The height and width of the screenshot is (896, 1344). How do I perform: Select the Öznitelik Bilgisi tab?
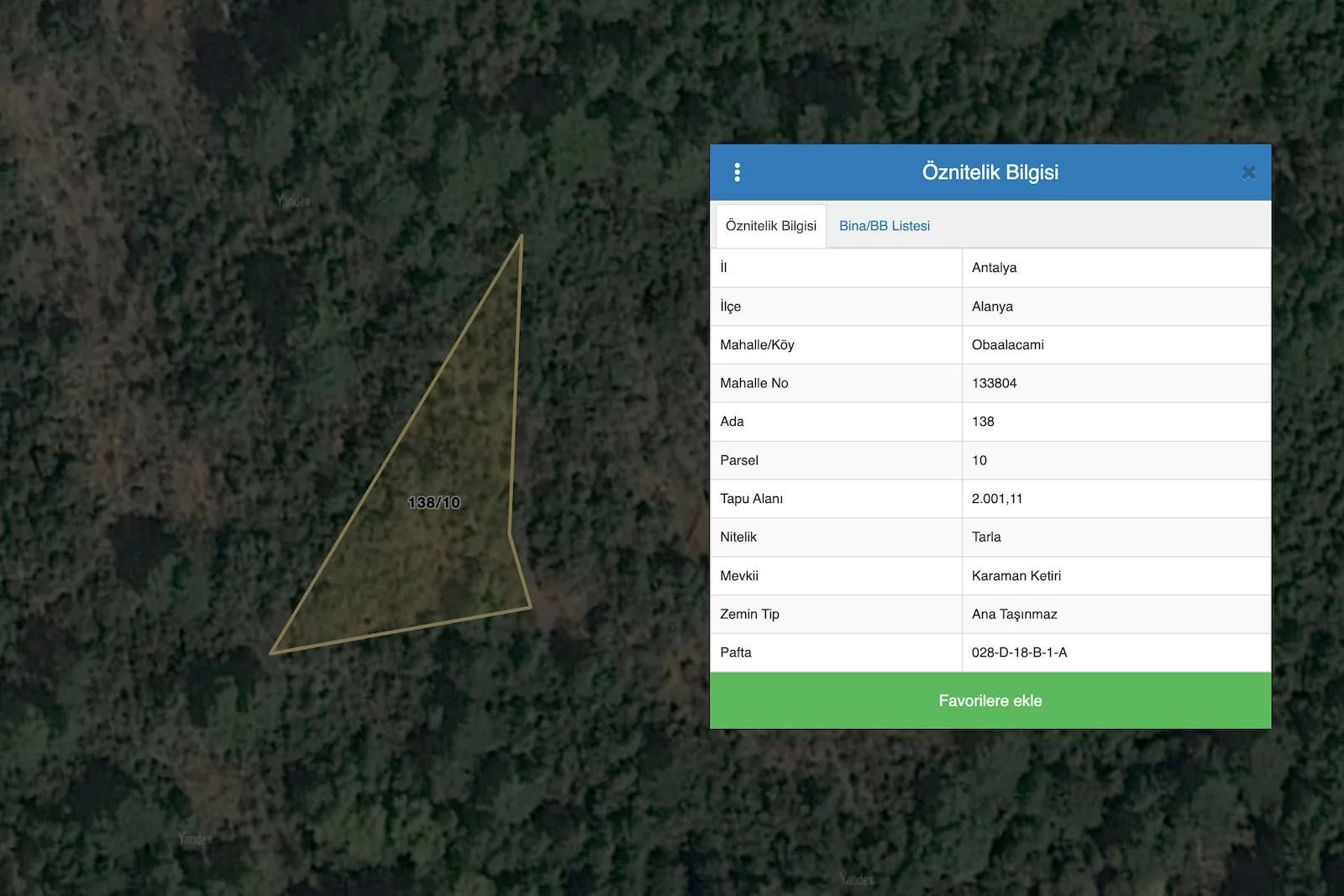(x=770, y=226)
